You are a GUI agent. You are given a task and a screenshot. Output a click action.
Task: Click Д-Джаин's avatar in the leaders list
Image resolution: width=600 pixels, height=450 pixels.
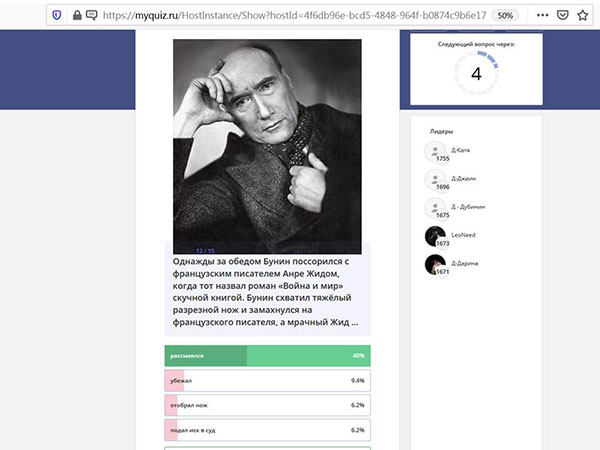435,180
